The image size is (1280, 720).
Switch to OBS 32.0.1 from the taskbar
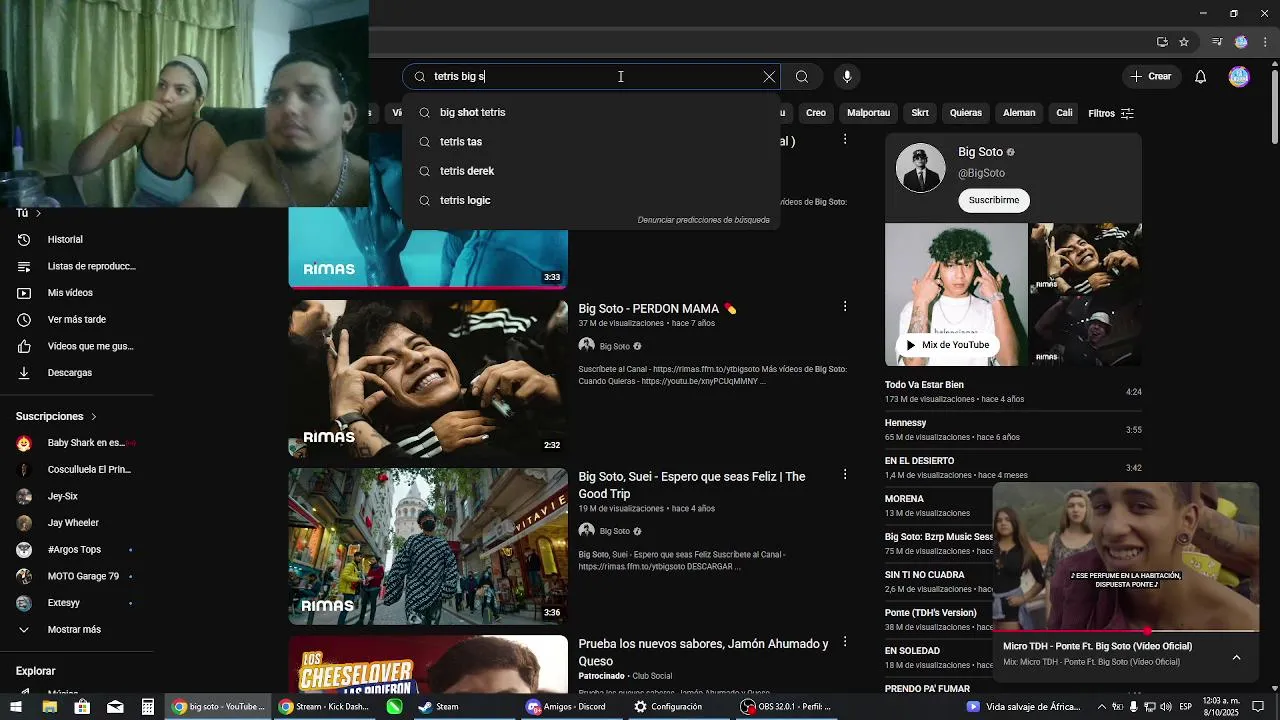(x=786, y=707)
